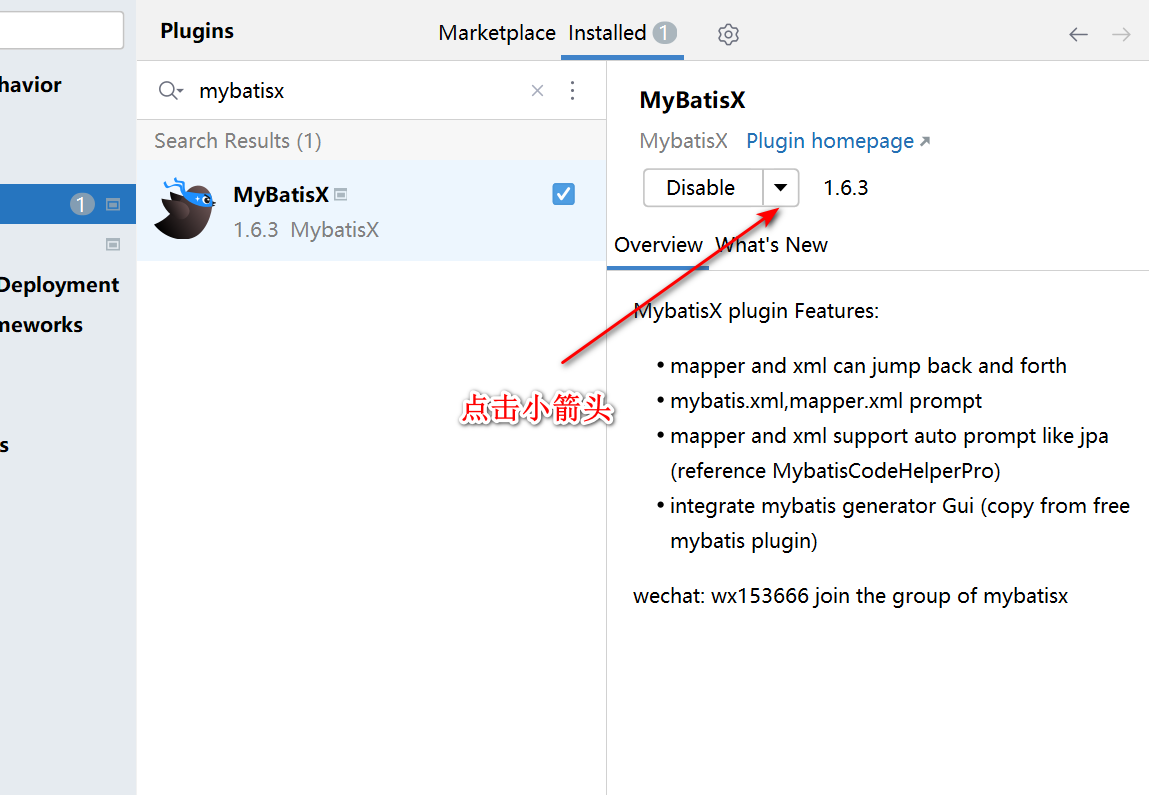Go forward with the right arrow

(x=1121, y=34)
